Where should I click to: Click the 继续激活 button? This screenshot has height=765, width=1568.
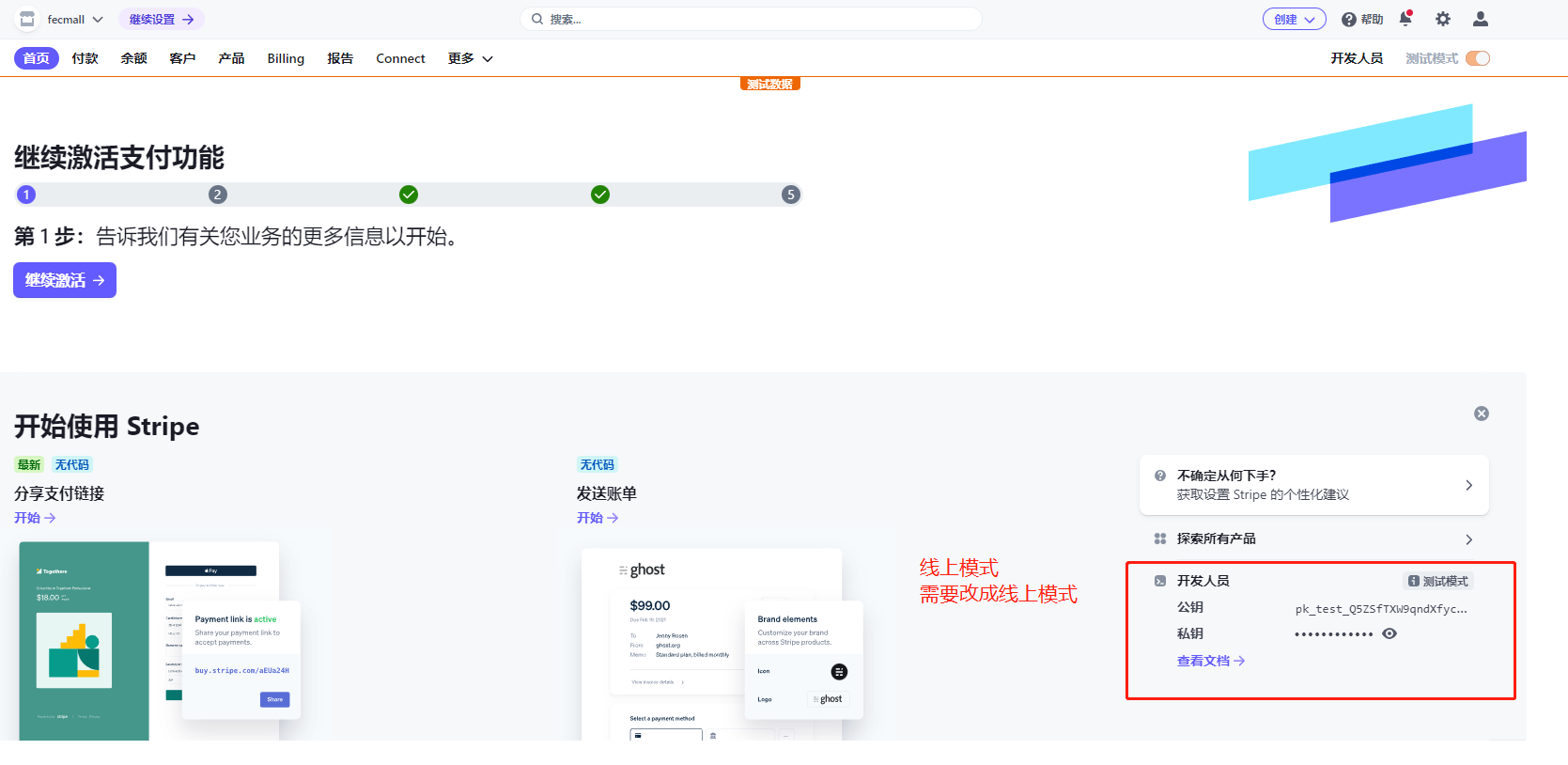point(65,280)
